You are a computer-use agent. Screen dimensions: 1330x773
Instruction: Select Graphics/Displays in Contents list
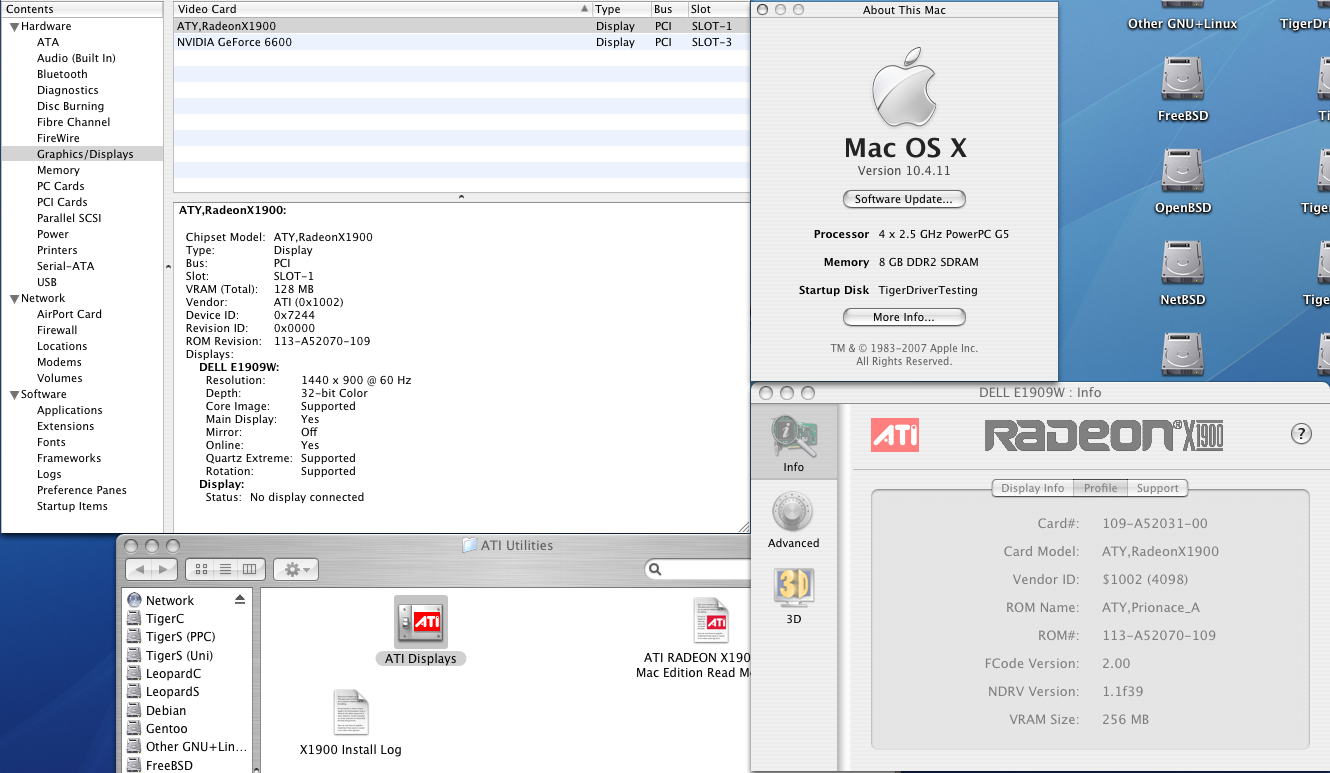pyautogui.click(x=82, y=154)
